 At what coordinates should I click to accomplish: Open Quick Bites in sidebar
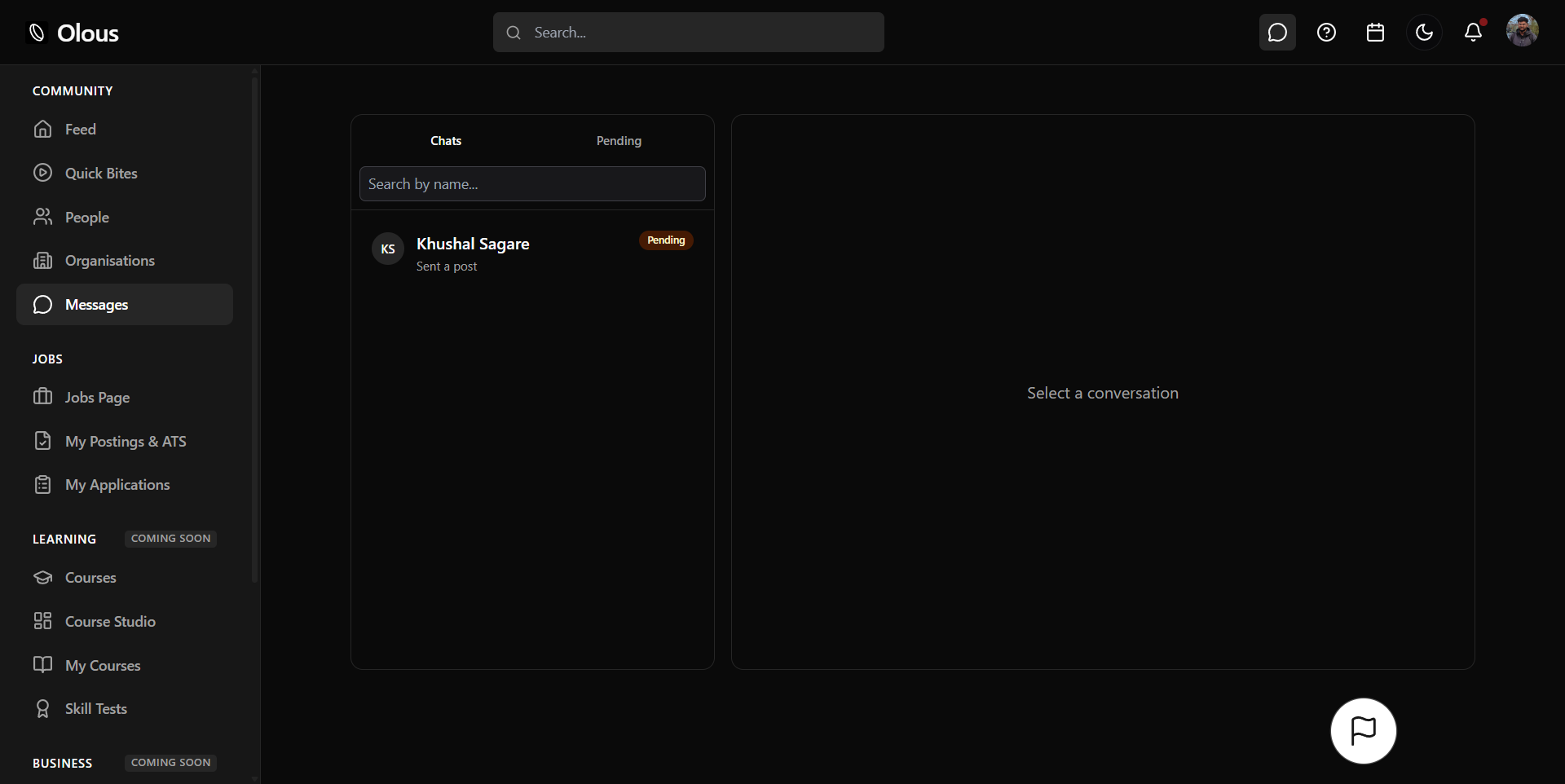pos(125,173)
